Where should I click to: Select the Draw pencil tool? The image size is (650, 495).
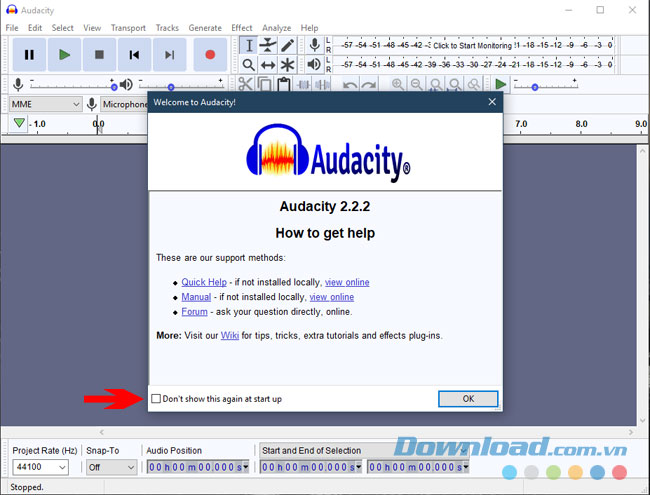click(x=287, y=45)
